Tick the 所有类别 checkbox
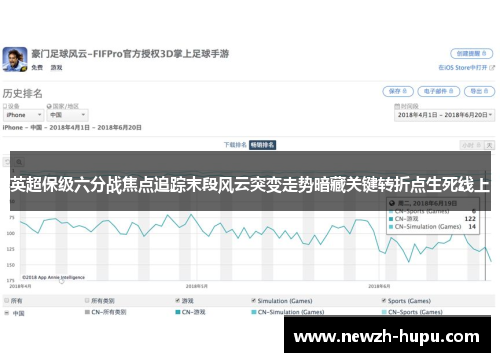 click(87, 301)
